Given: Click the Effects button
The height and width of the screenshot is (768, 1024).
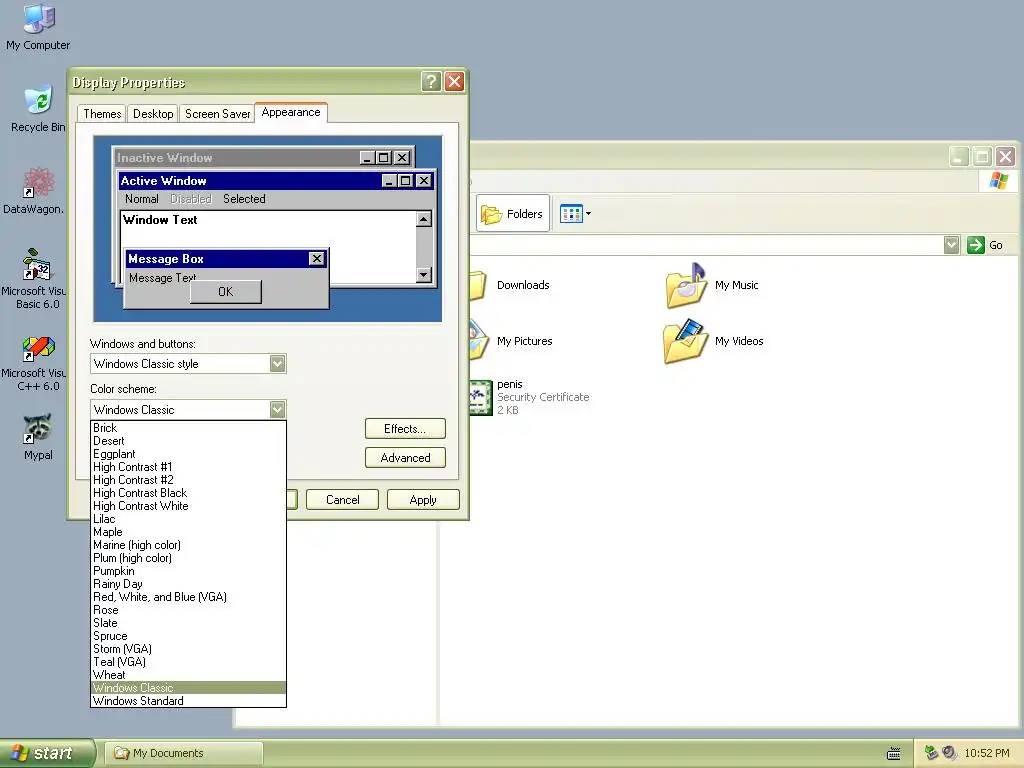Looking at the screenshot, I should tap(405, 429).
